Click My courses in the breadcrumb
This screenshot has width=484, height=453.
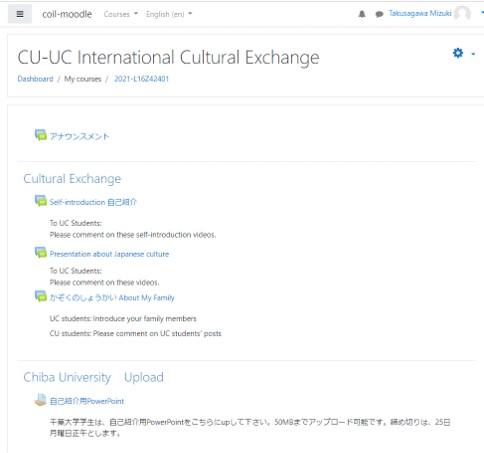point(83,79)
